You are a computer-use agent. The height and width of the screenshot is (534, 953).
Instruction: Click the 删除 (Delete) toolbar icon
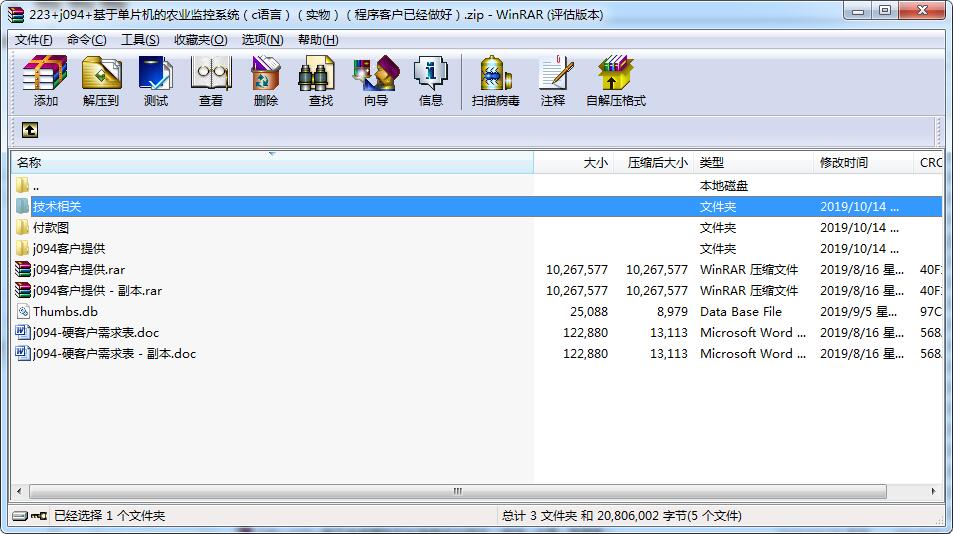[x=266, y=74]
